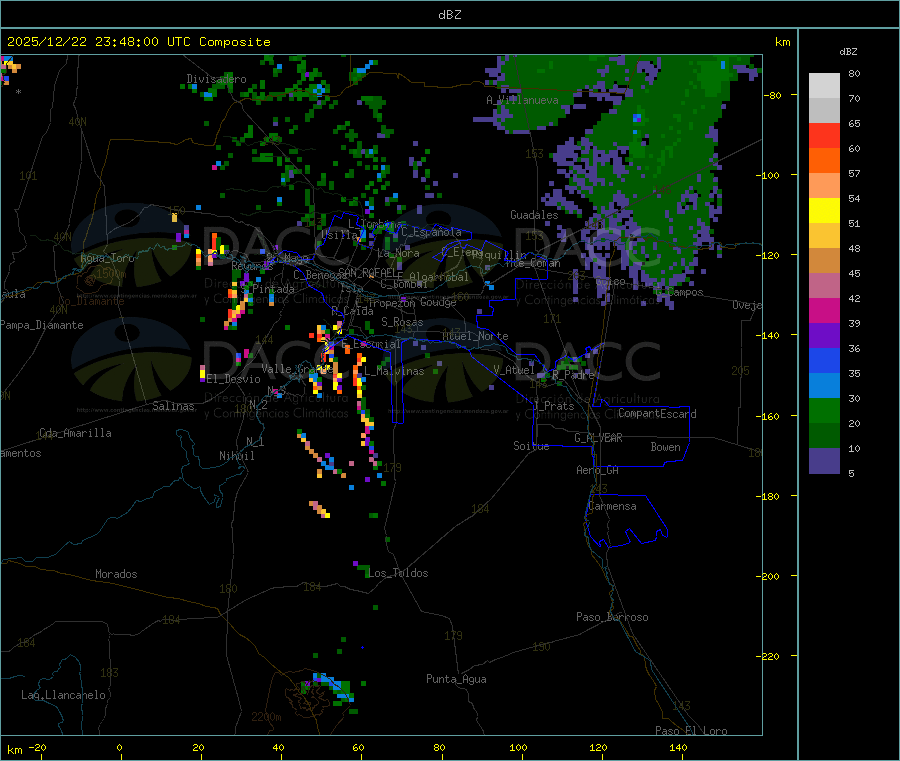Click the timestamp '2025/12/22 23:48:00 UTC Composite'
Image resolution: width=900 pixels, height=761 pixels.
(138, 42)
